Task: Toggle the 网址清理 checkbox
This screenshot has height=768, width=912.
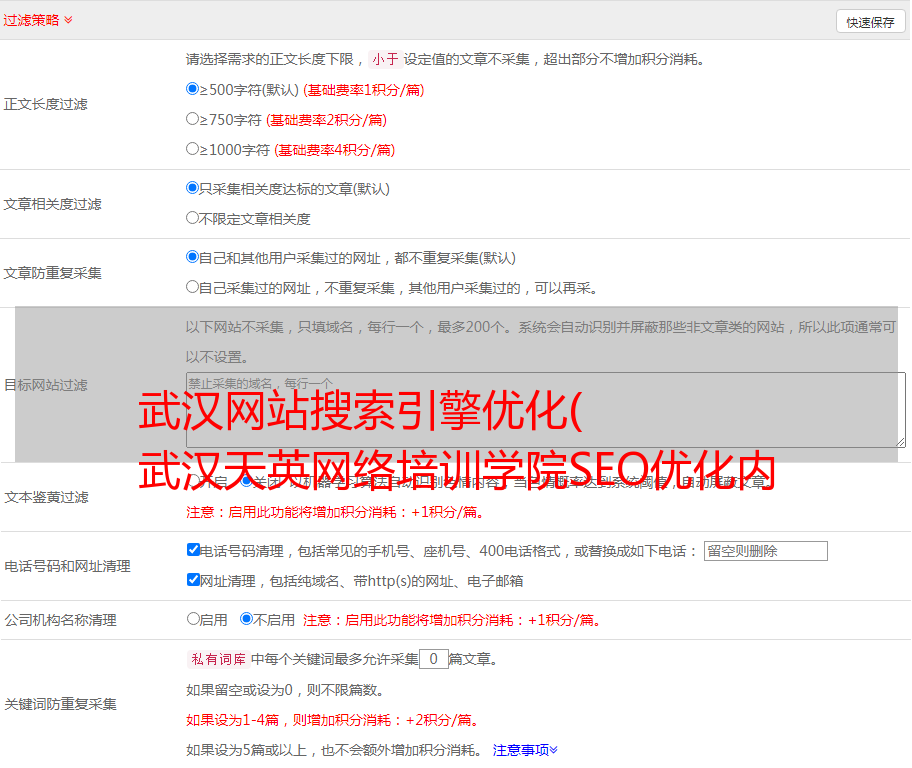Action: tap(193, 580)
